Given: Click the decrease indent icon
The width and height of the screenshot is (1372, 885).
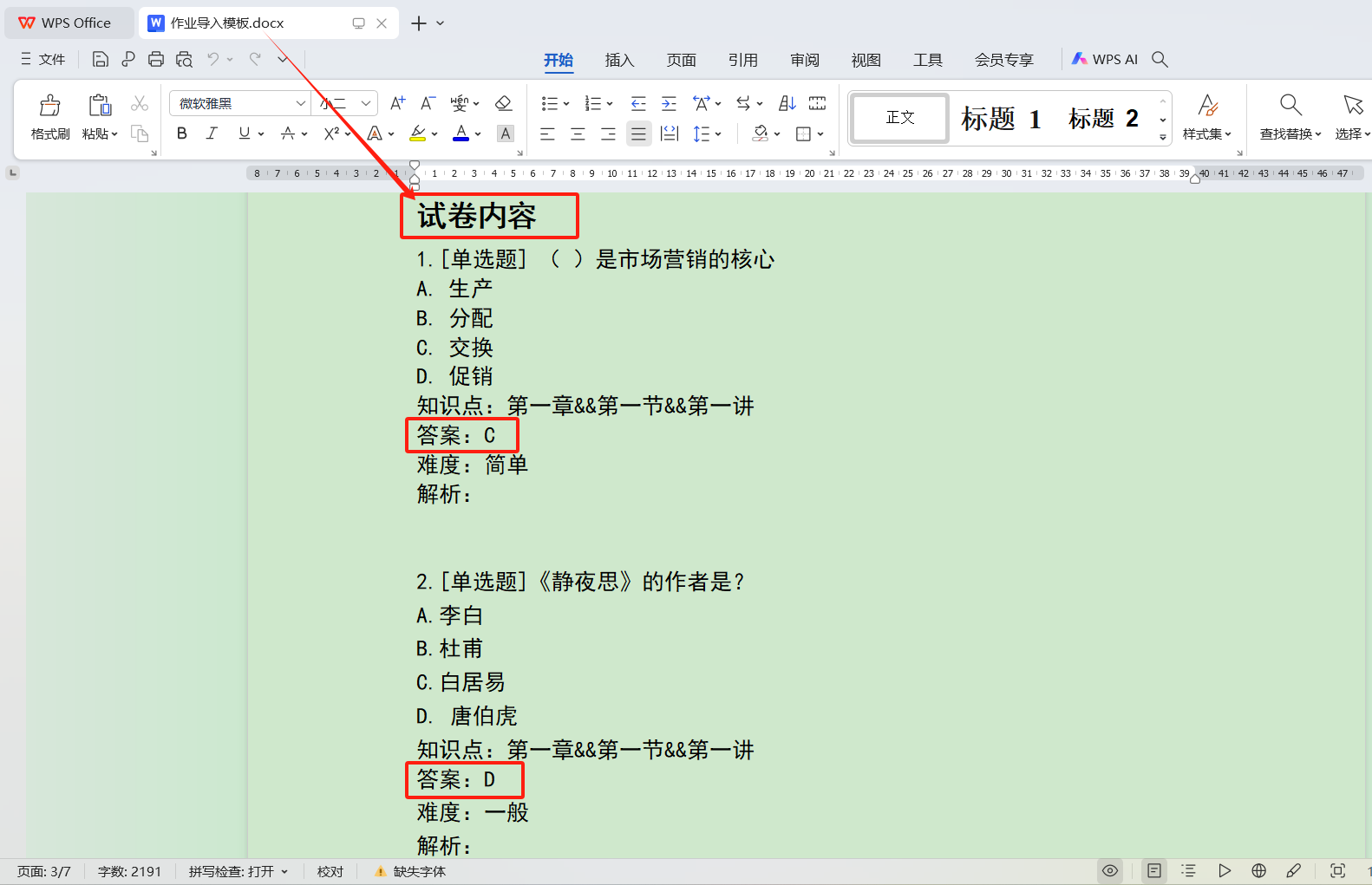Looking at the screenshot, I should 638,103.
